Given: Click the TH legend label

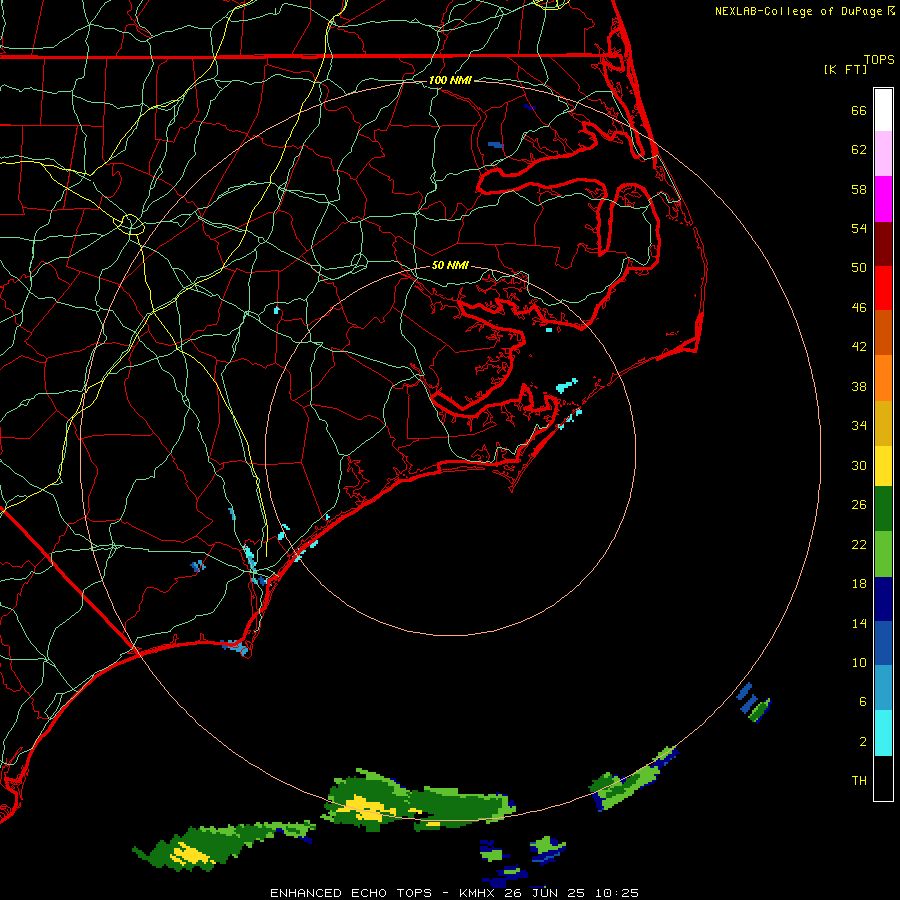Looking at the screenshot, I should click(859, 780).
